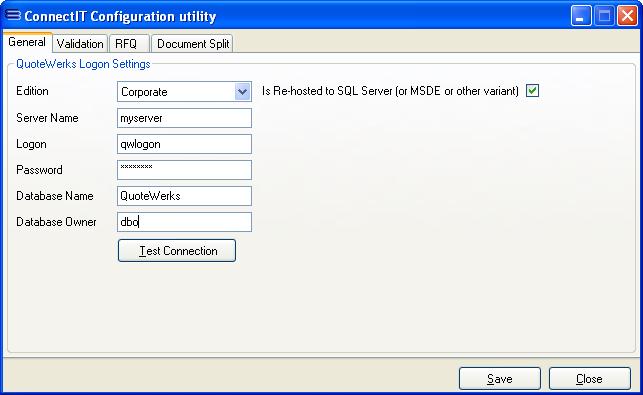Save the configuration settings
The image size is (643, 395).
click(x=499, y=379)
